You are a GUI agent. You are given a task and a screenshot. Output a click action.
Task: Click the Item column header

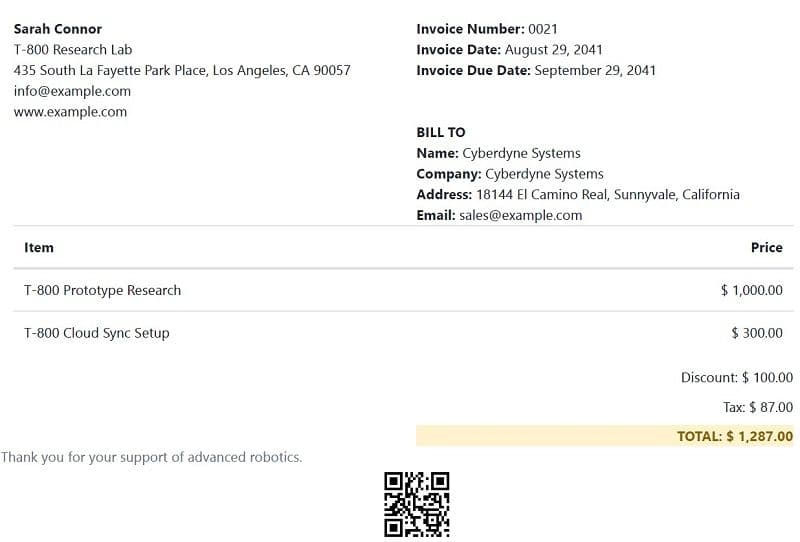39,247
